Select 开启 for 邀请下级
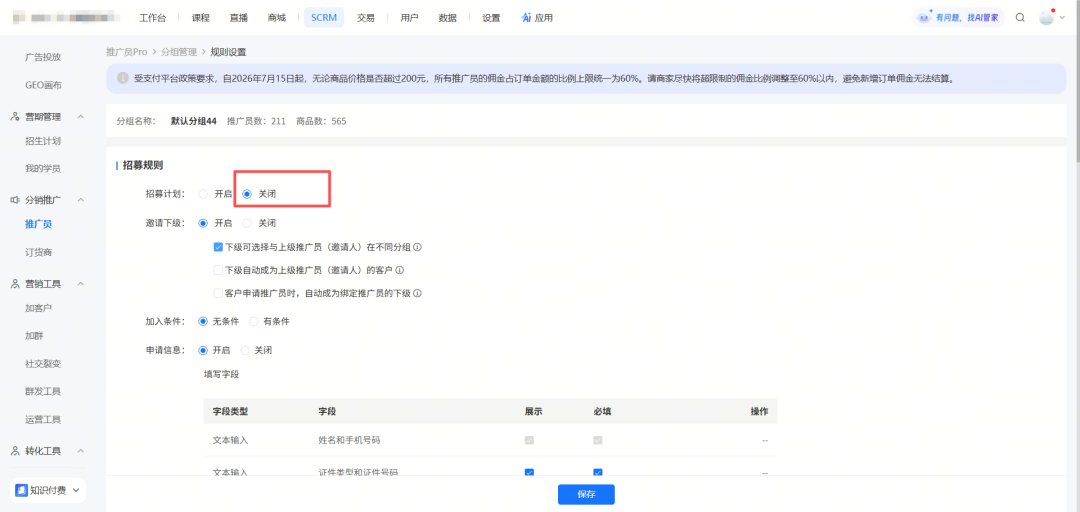 pyautogui.click(x=202, y=223)
